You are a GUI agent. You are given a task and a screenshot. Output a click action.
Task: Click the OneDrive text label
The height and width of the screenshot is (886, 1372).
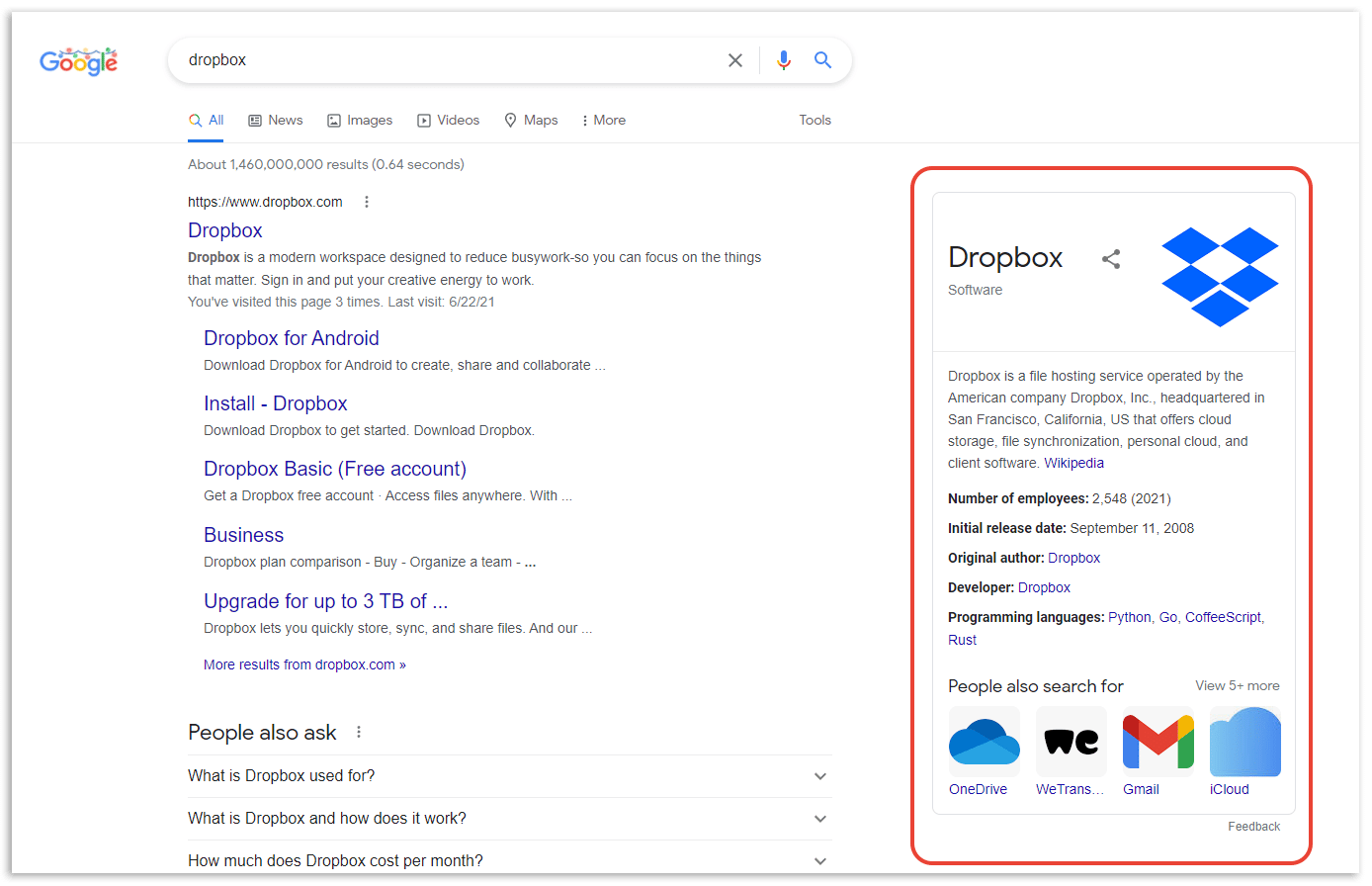[x=979, y=789]
